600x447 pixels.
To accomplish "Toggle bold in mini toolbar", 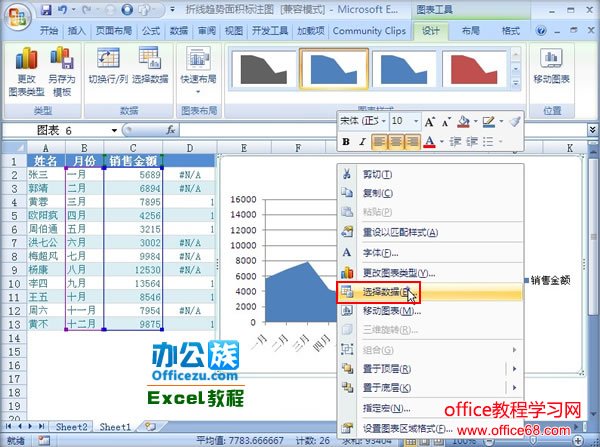I will 346,142.
